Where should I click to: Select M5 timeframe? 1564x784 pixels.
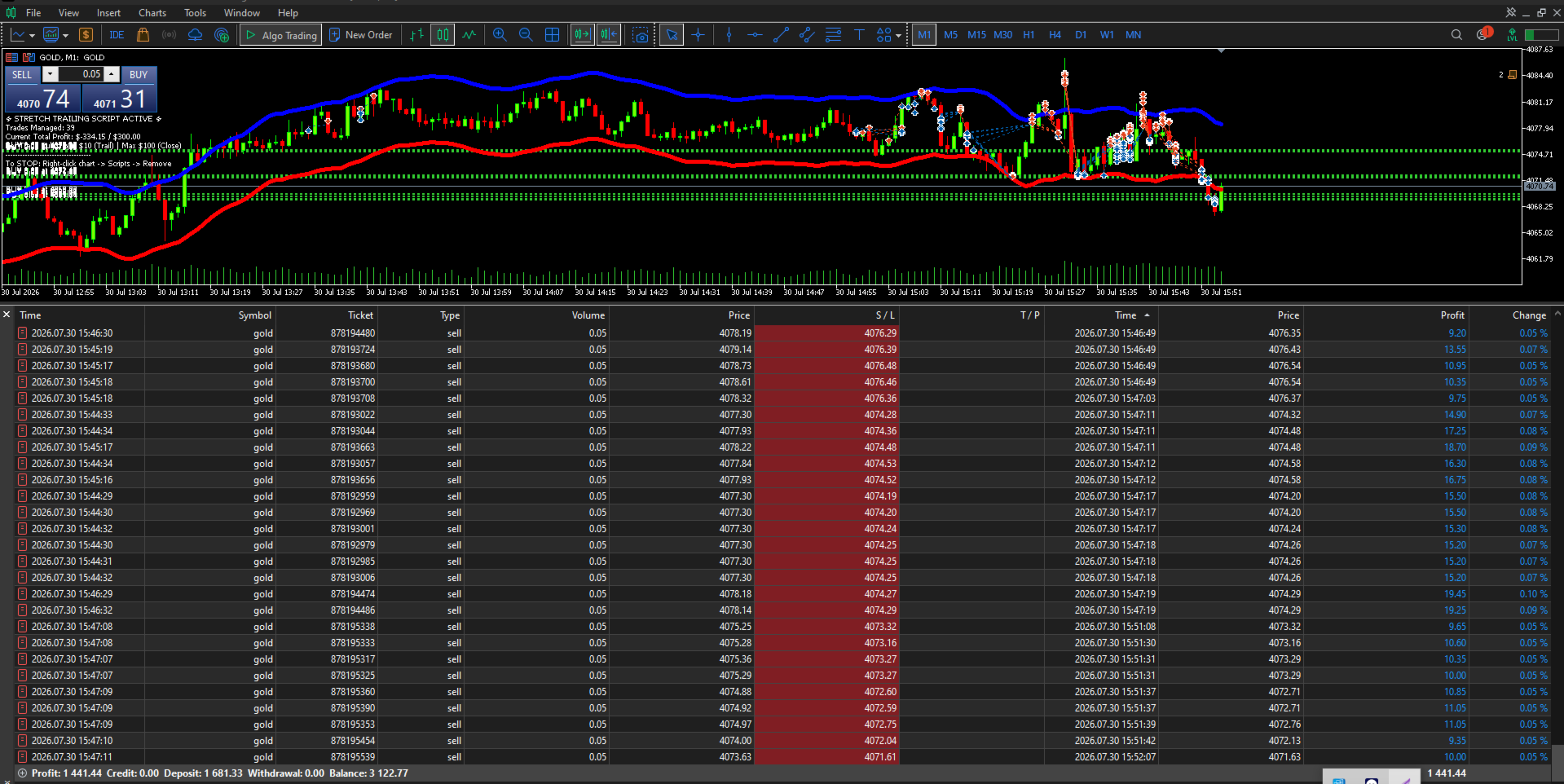(x=950, y=35)
